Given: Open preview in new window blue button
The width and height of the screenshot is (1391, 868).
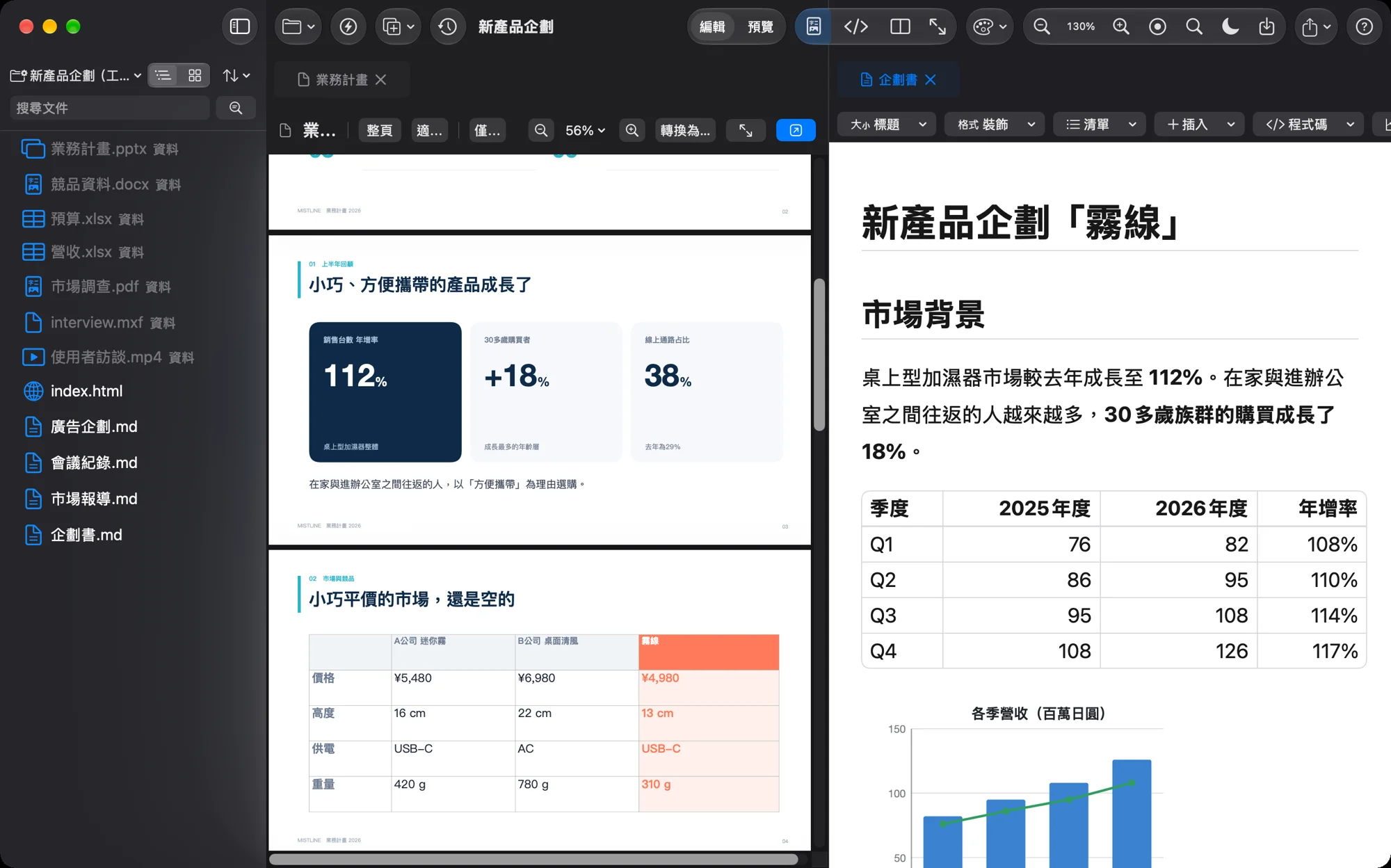Looking at the screenshot, I should (x=796, y=130).
